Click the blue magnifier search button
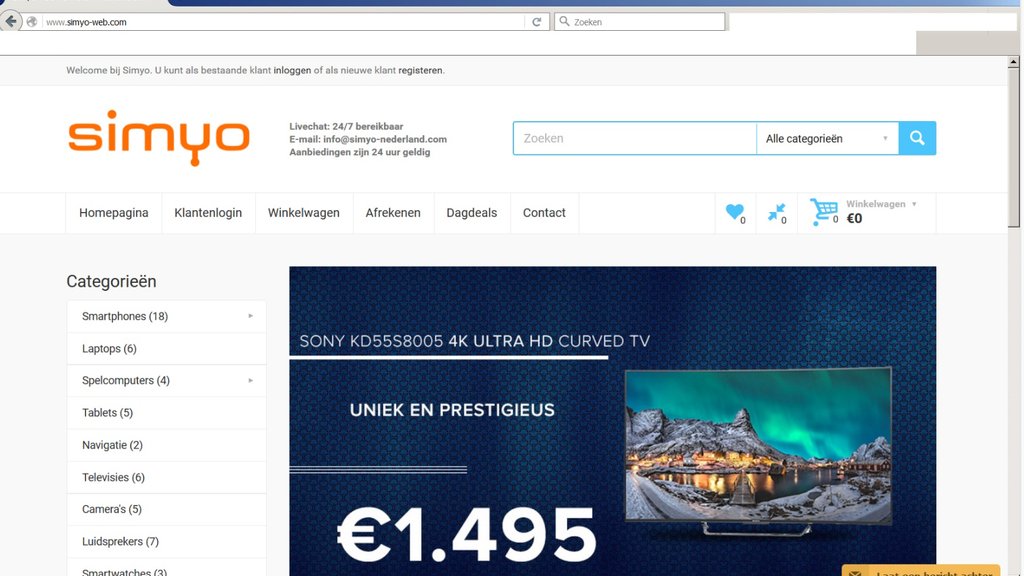Viewport: 1024px width, 576px height. pyautogui.click(x=917, y=138)
